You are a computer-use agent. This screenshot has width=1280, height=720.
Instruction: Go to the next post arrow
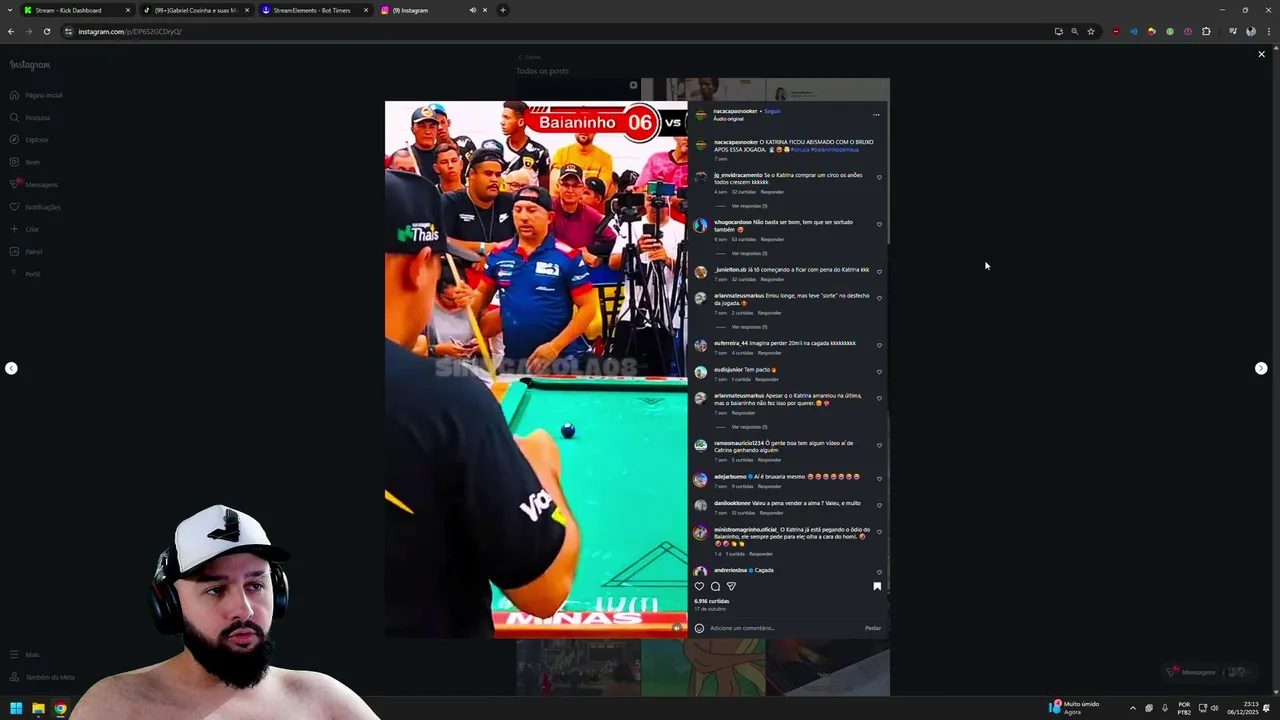pyautogui.click(x=1261, y=368)
